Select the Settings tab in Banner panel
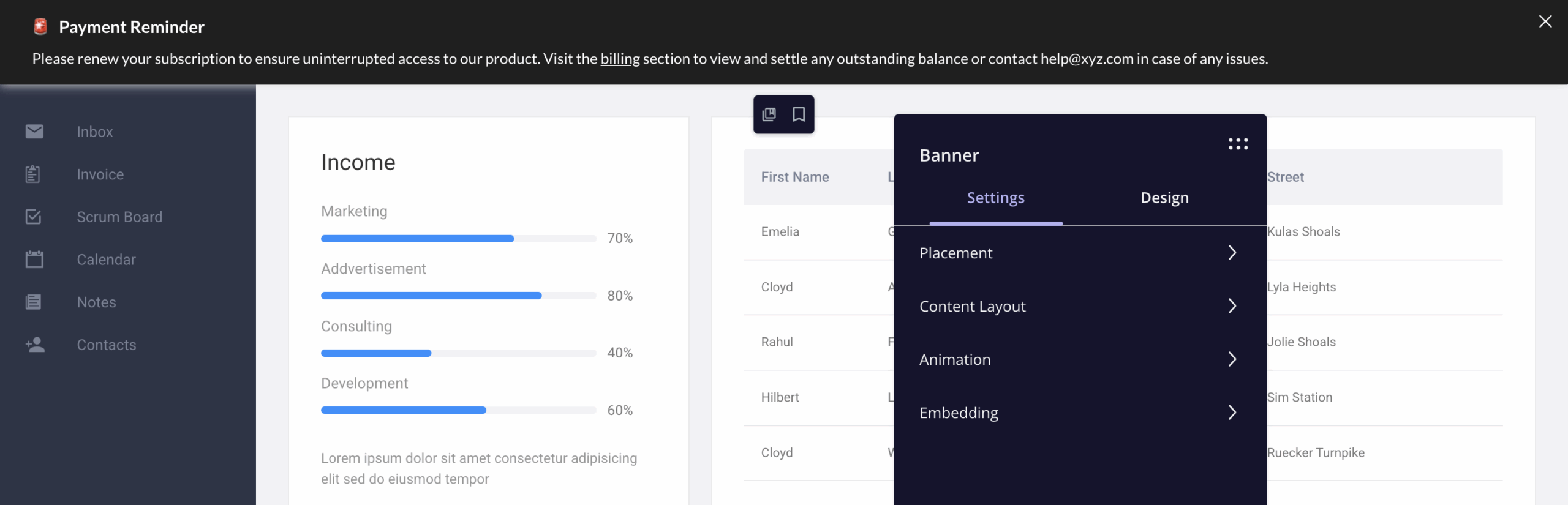The image size is (1568, 505). tap(995, 197)
